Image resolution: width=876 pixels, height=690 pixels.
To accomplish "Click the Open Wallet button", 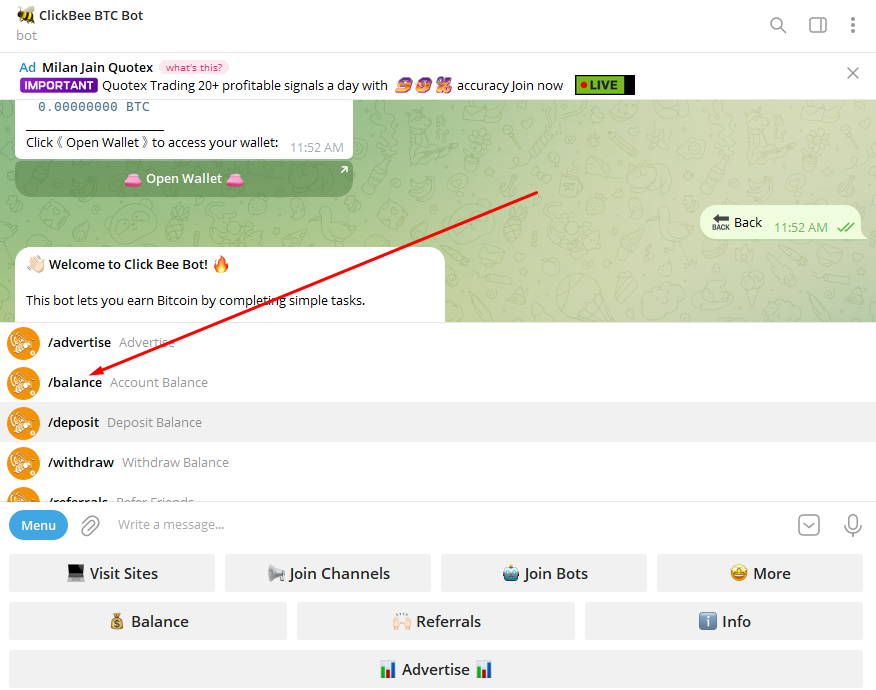I will (x=184, y=179).
